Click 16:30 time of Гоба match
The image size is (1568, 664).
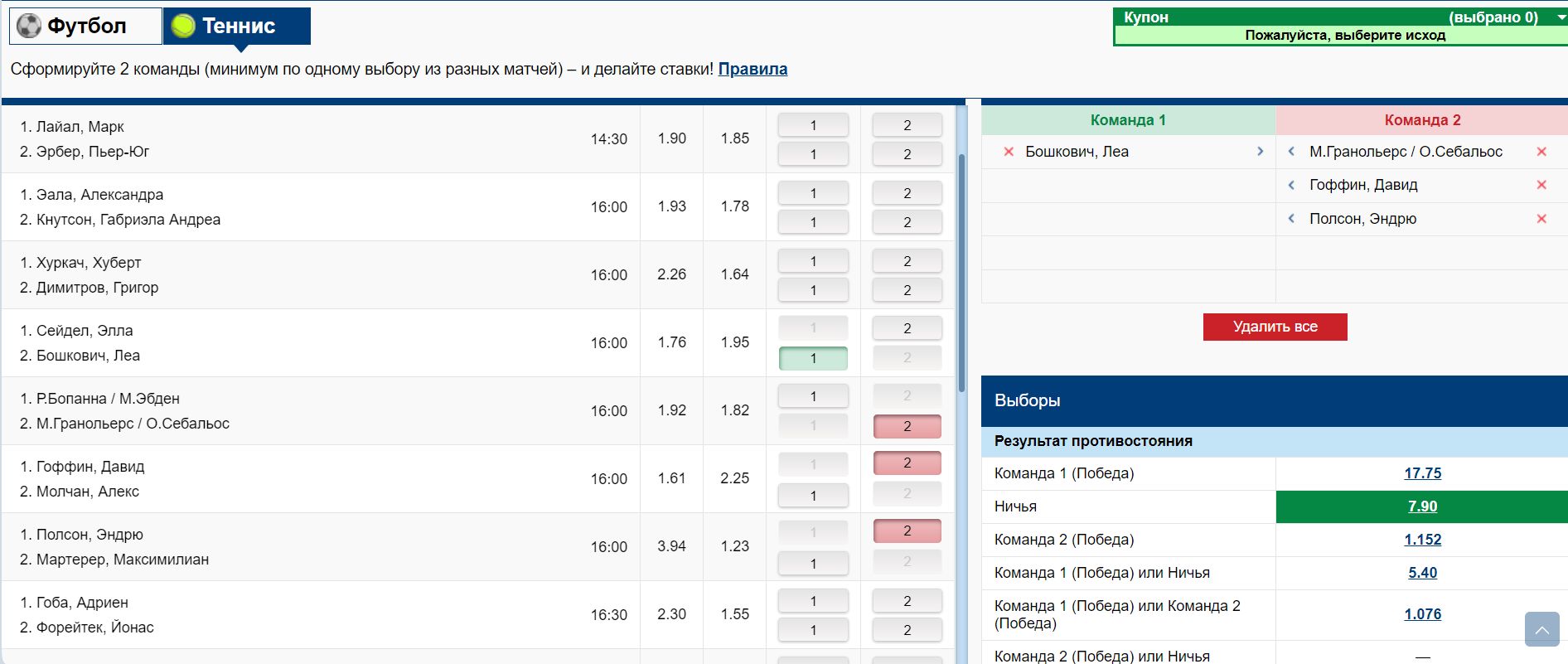click(608, 615)
